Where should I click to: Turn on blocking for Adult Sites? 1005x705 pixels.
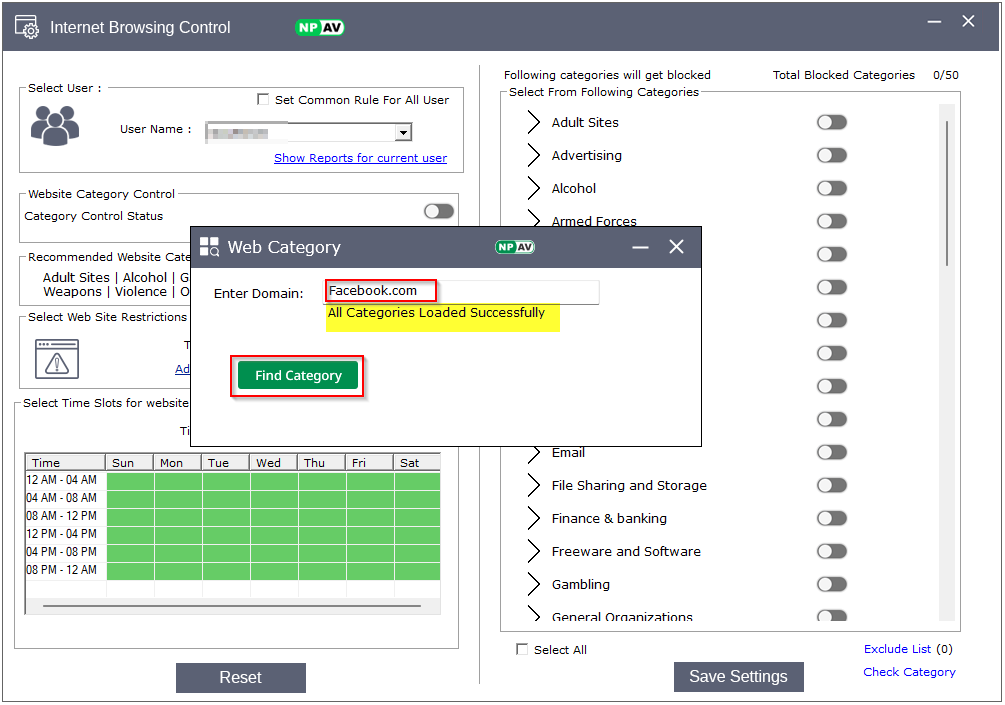831,122
